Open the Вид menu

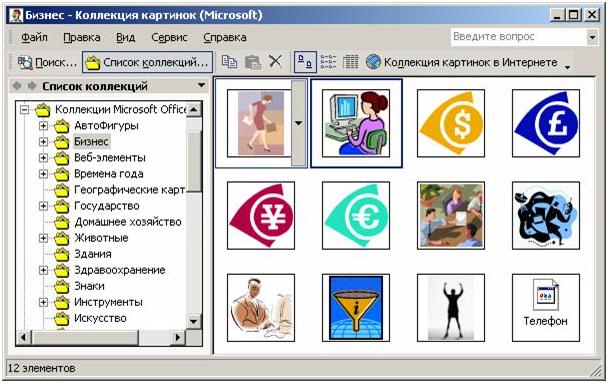click(126, 38)
